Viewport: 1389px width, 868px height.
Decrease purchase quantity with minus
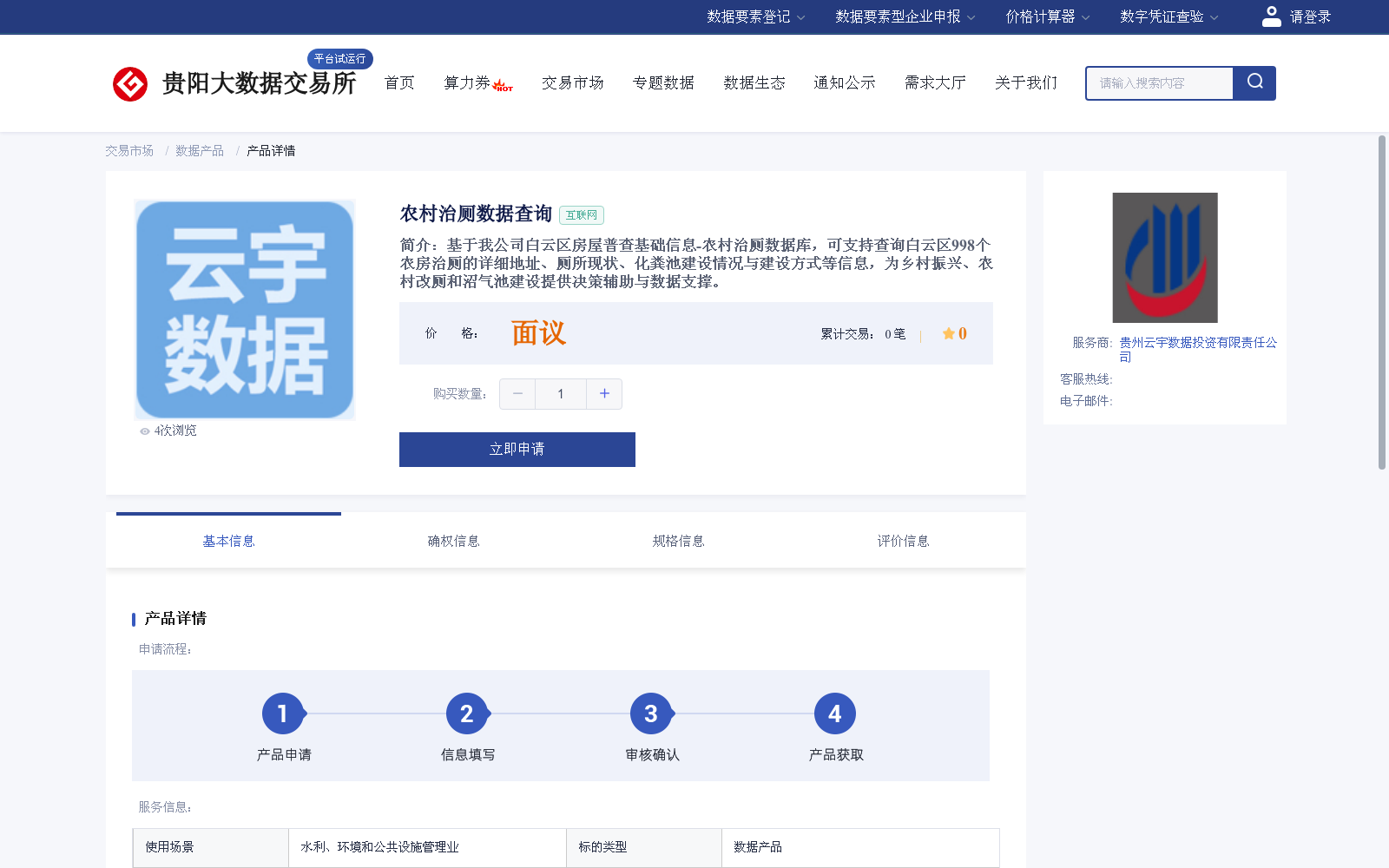(517, 394)
